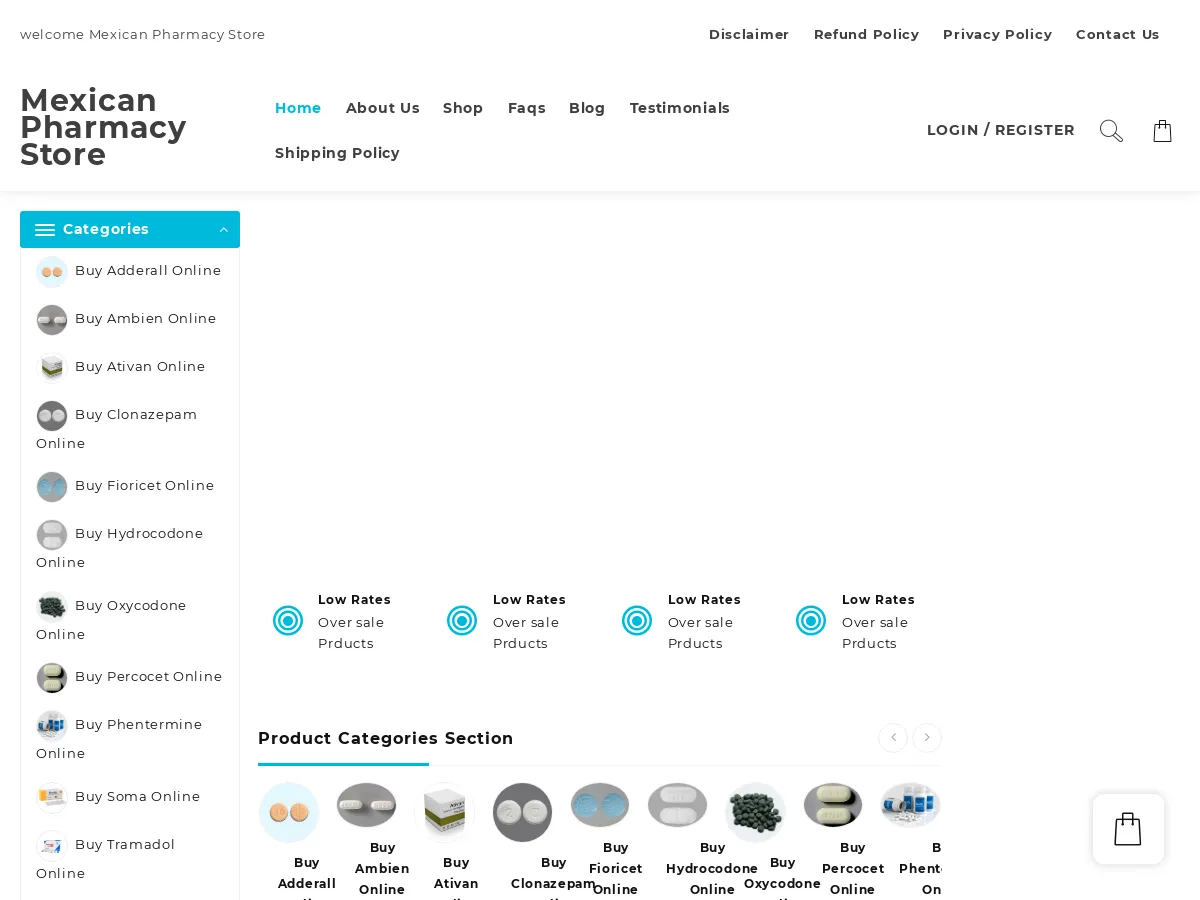Open the shopping cart icon in the header
Viewport: 1200px width, 900px height.
[x=1162, y=130]
